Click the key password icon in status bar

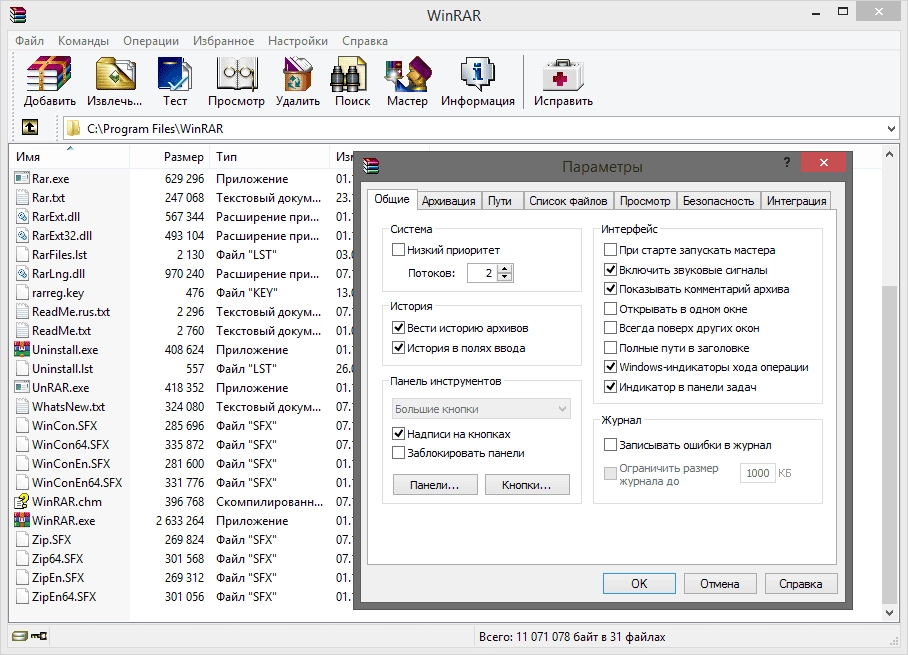coord(39,636)
